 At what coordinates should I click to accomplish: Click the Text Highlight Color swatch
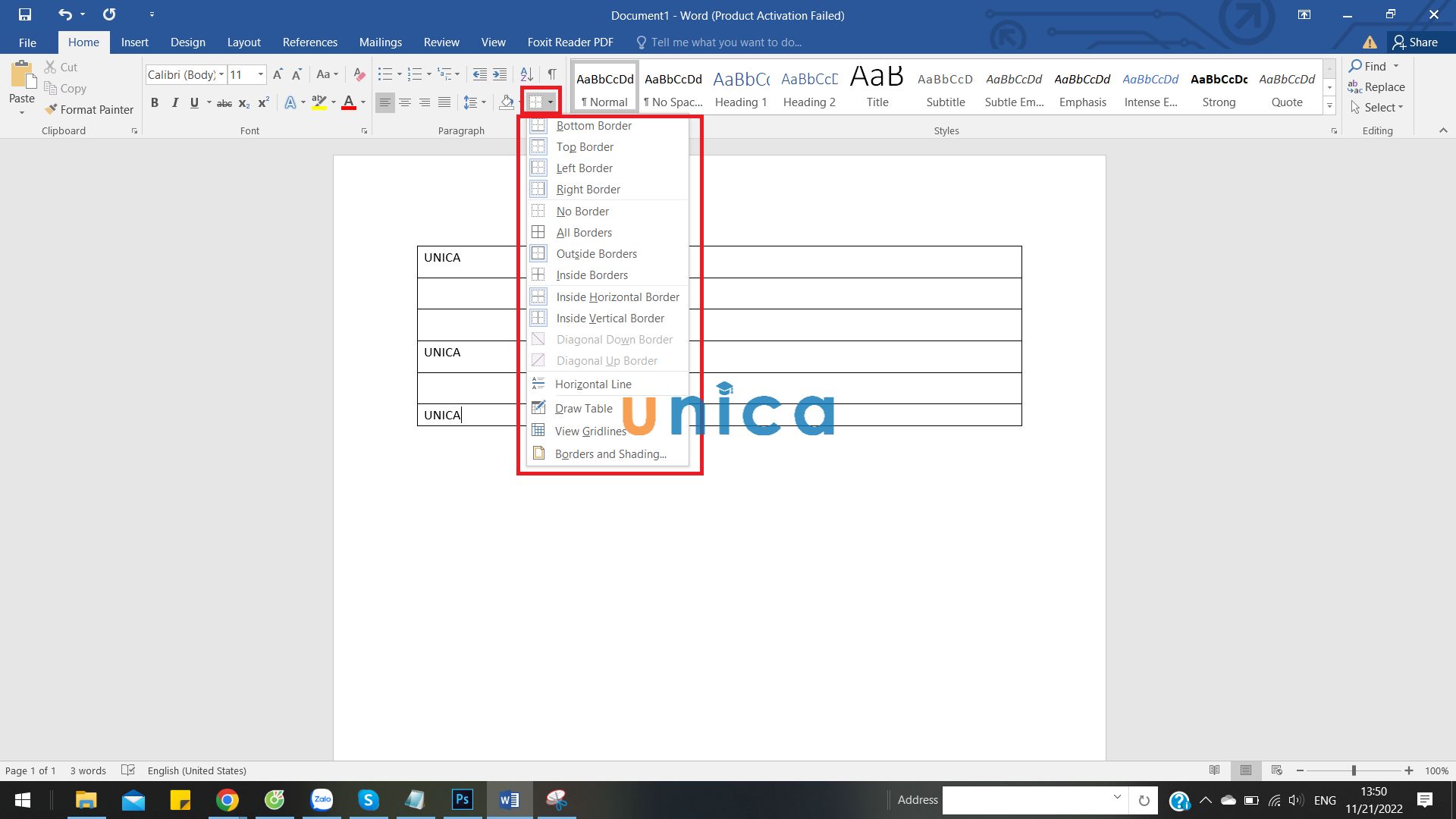coord(319,102)
